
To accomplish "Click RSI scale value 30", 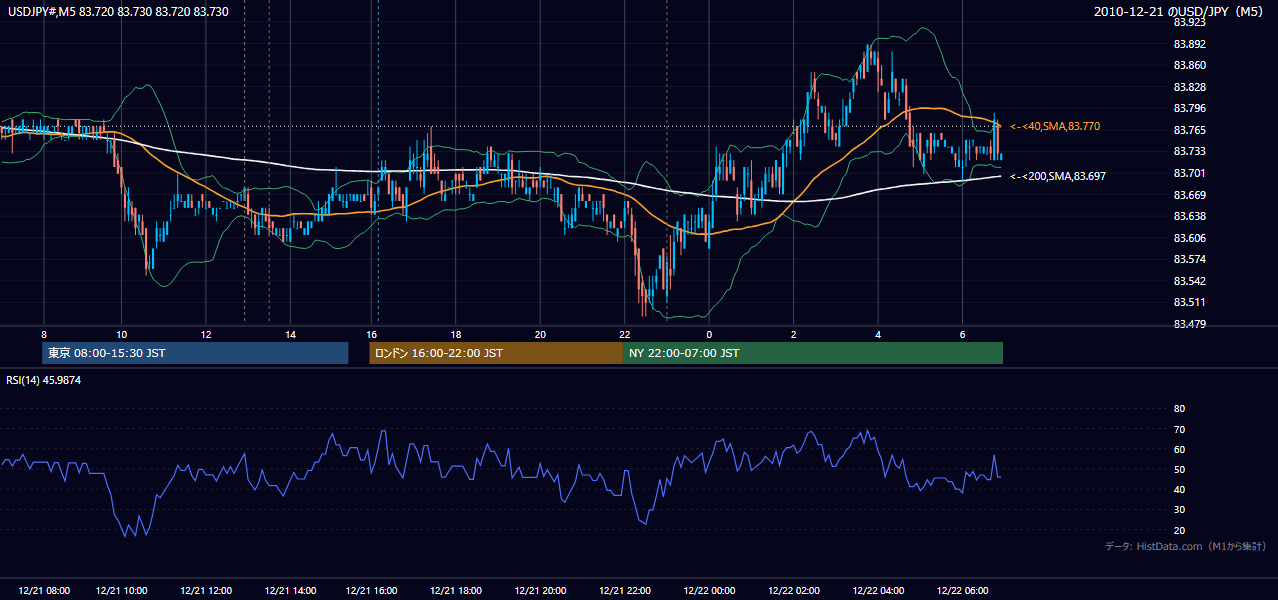I will (1179, 509).
